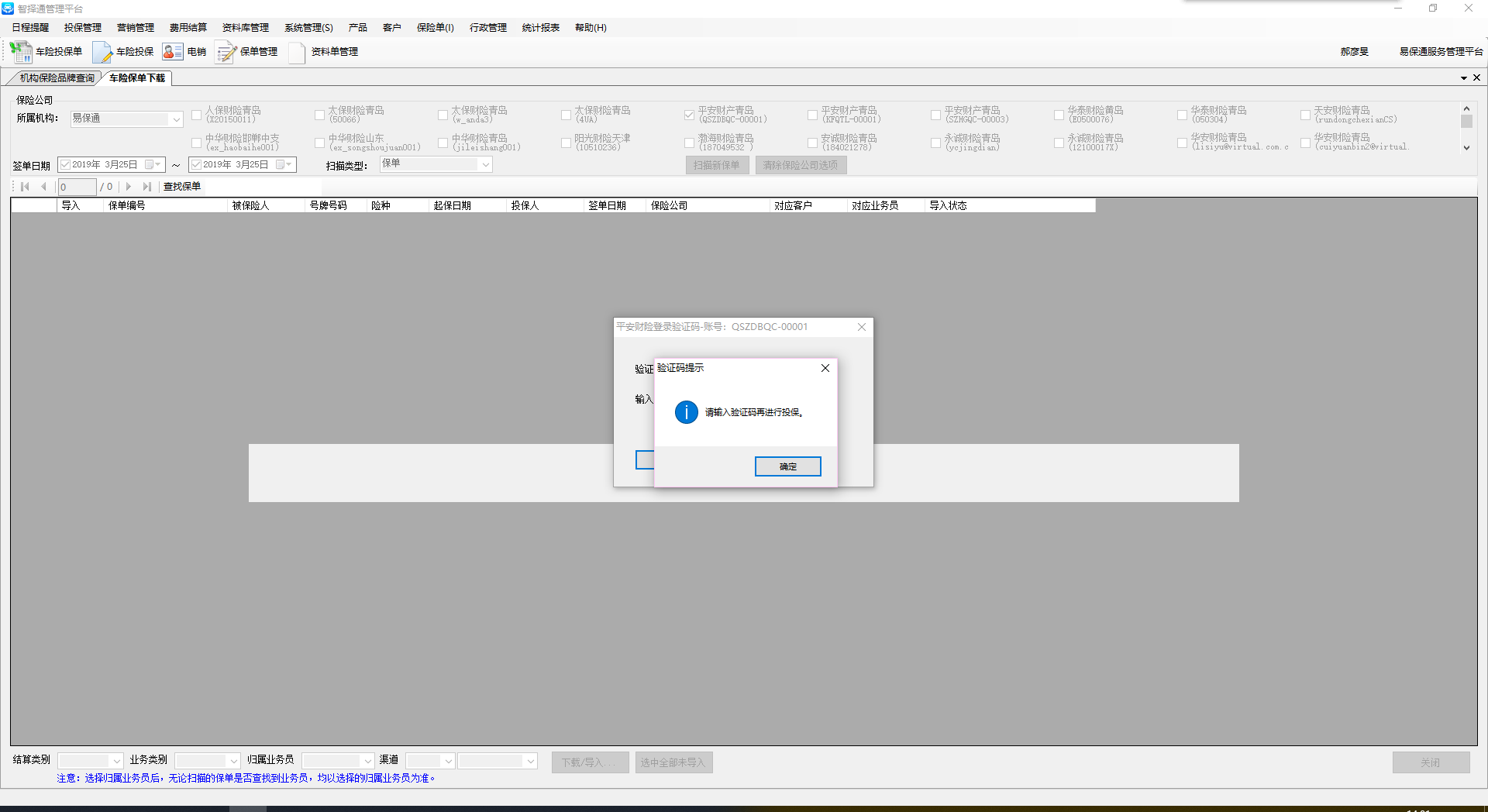
Task: Open the 投保管理 menu
Action: (x=83, y=28)
